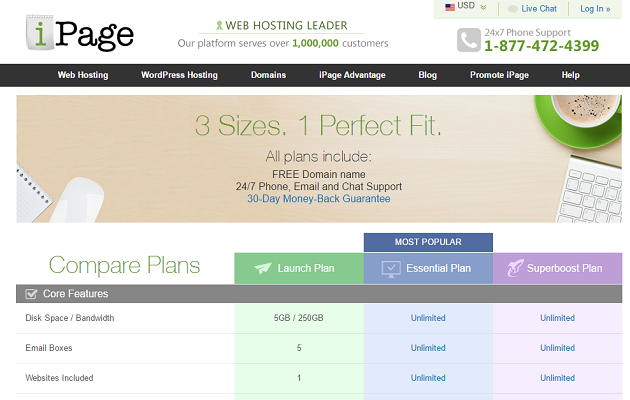
Task: Open the WordPress Hosting menu
Action: [x=179, y=75]
